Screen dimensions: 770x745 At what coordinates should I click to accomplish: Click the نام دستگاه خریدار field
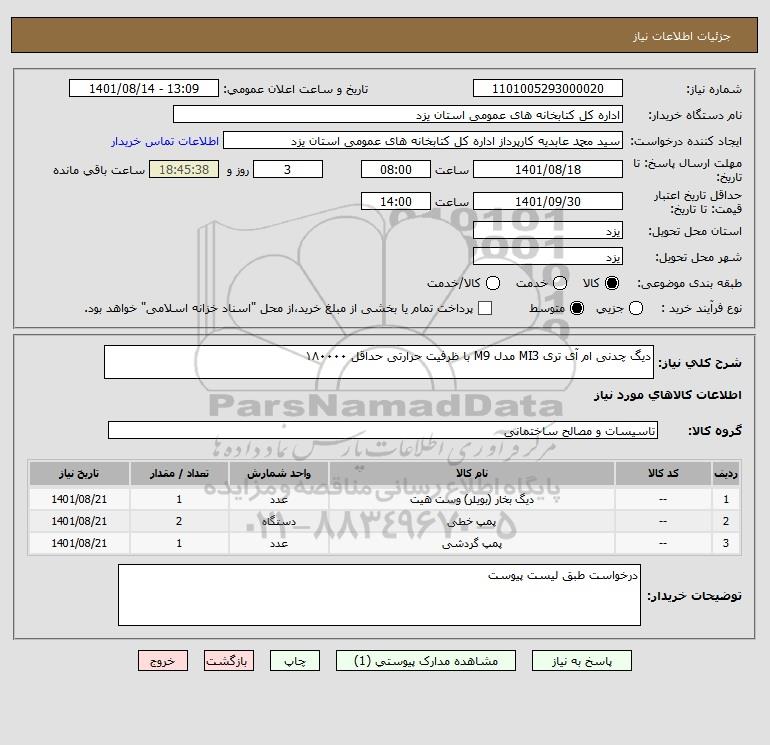pos(398,114)
